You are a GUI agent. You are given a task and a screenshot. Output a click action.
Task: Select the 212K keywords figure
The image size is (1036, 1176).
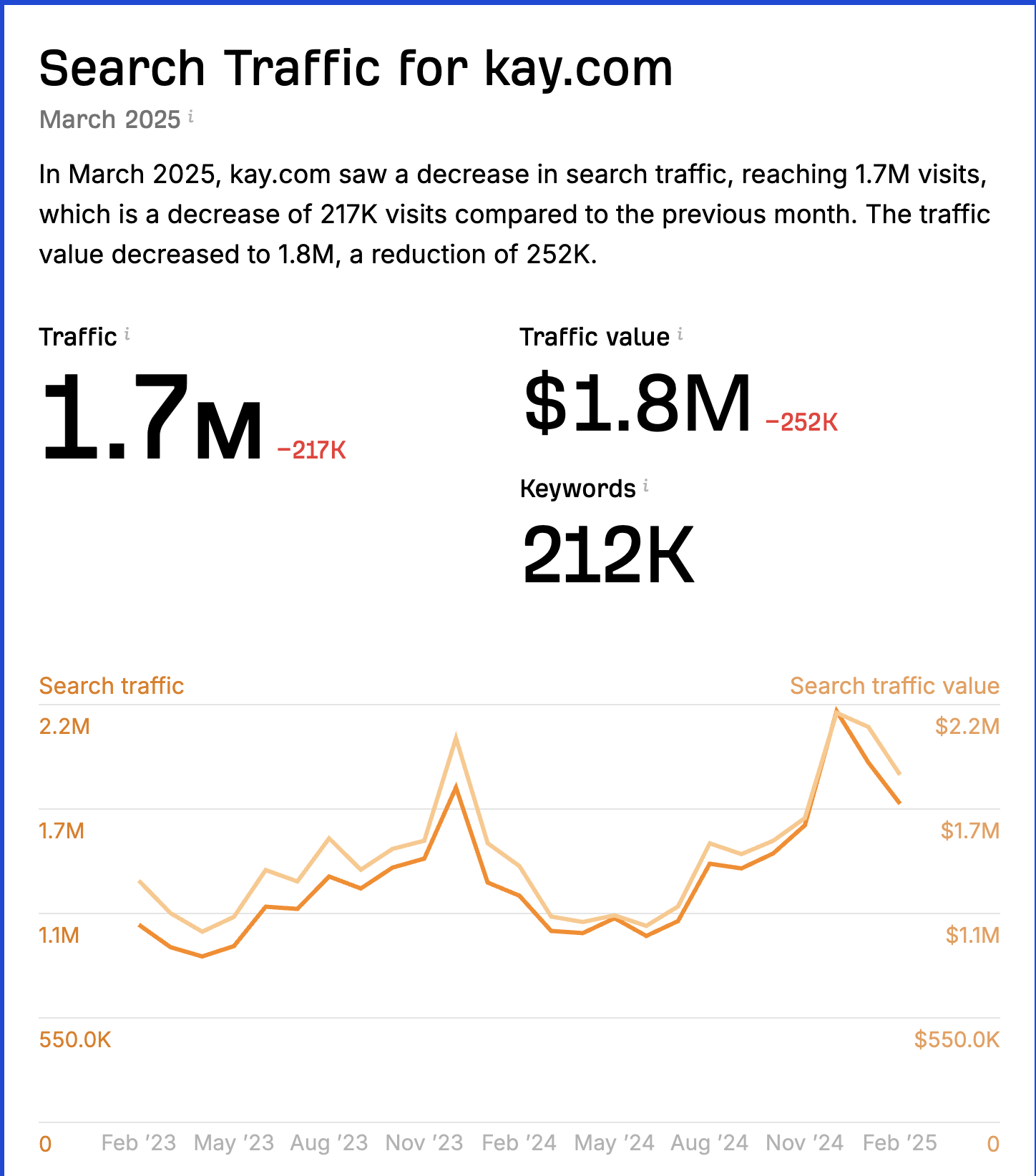coord(608,555)
